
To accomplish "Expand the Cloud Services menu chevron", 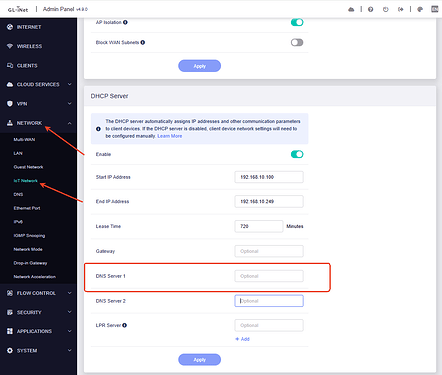I will pyautogui.click(x=70, y=84).
